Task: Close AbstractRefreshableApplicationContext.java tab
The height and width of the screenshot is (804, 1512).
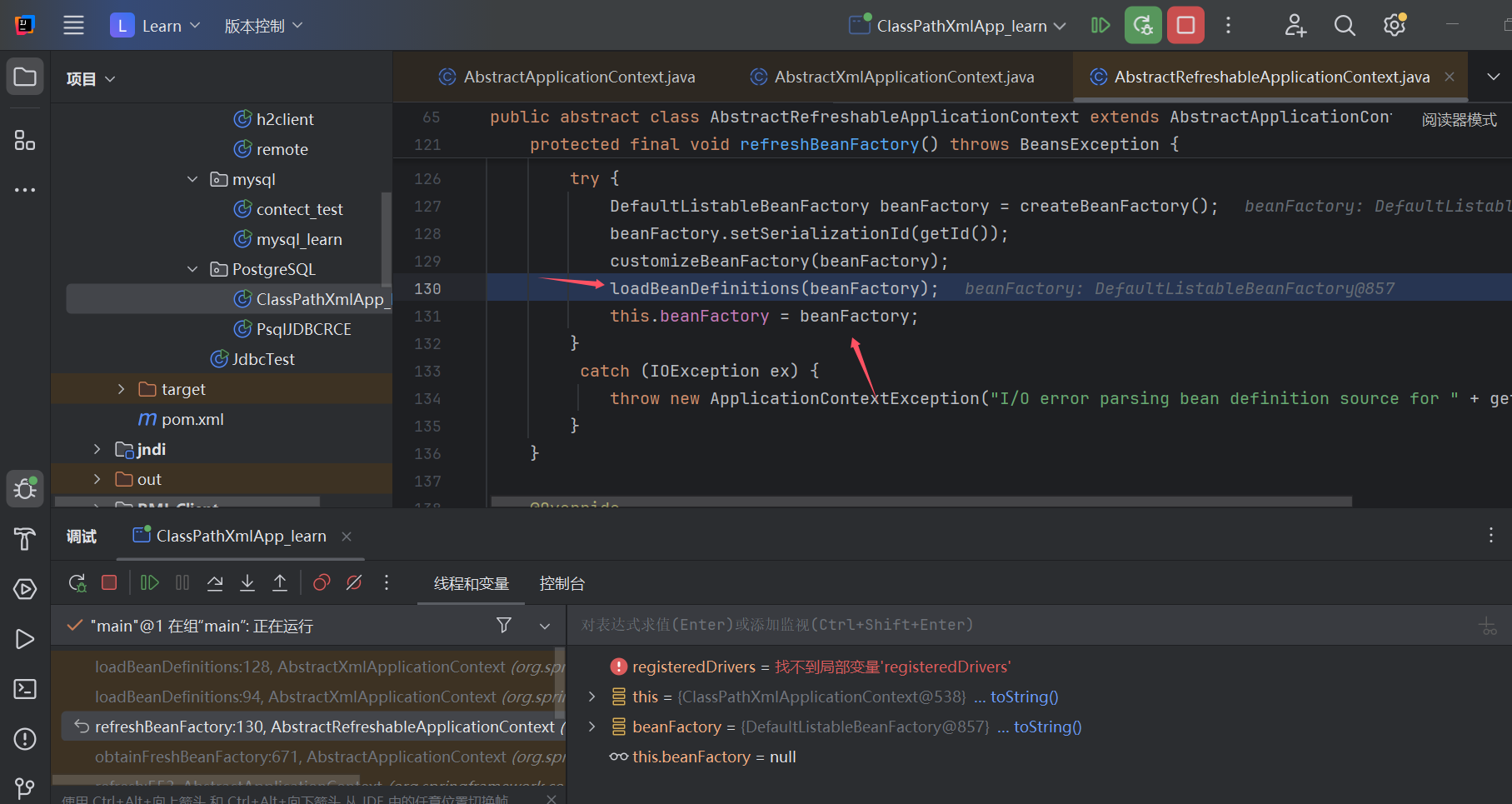Action: coord(1450,77)
